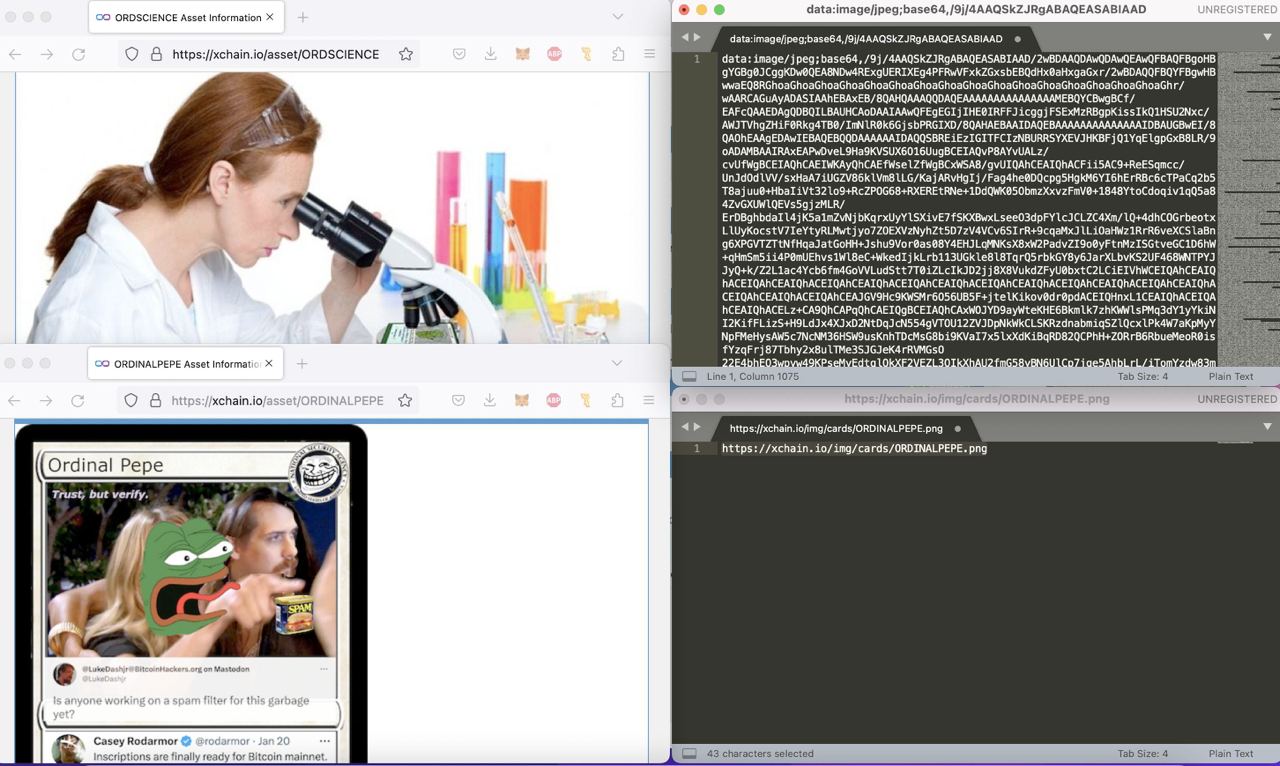The height and width of the screenshot is (766, 1280).
Task: Click the Ordinal Pepe card image
Action: 191,594
